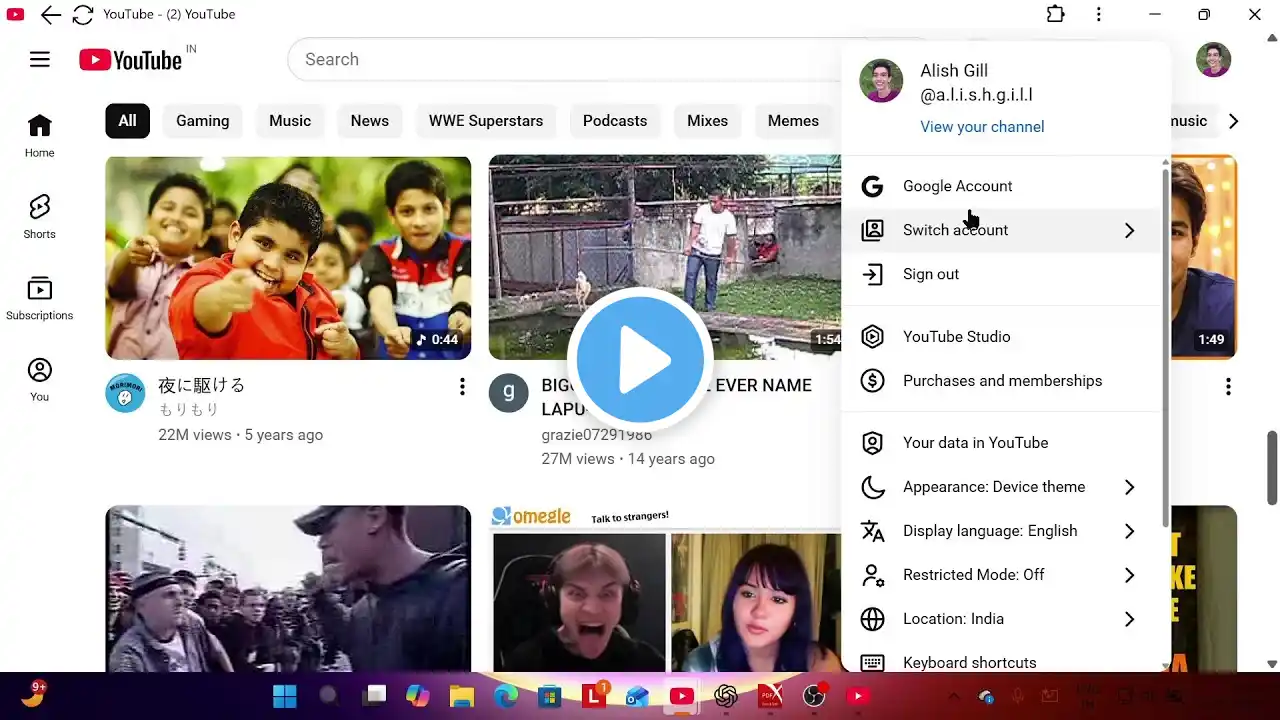Open Google Account settings

point(957,186)
